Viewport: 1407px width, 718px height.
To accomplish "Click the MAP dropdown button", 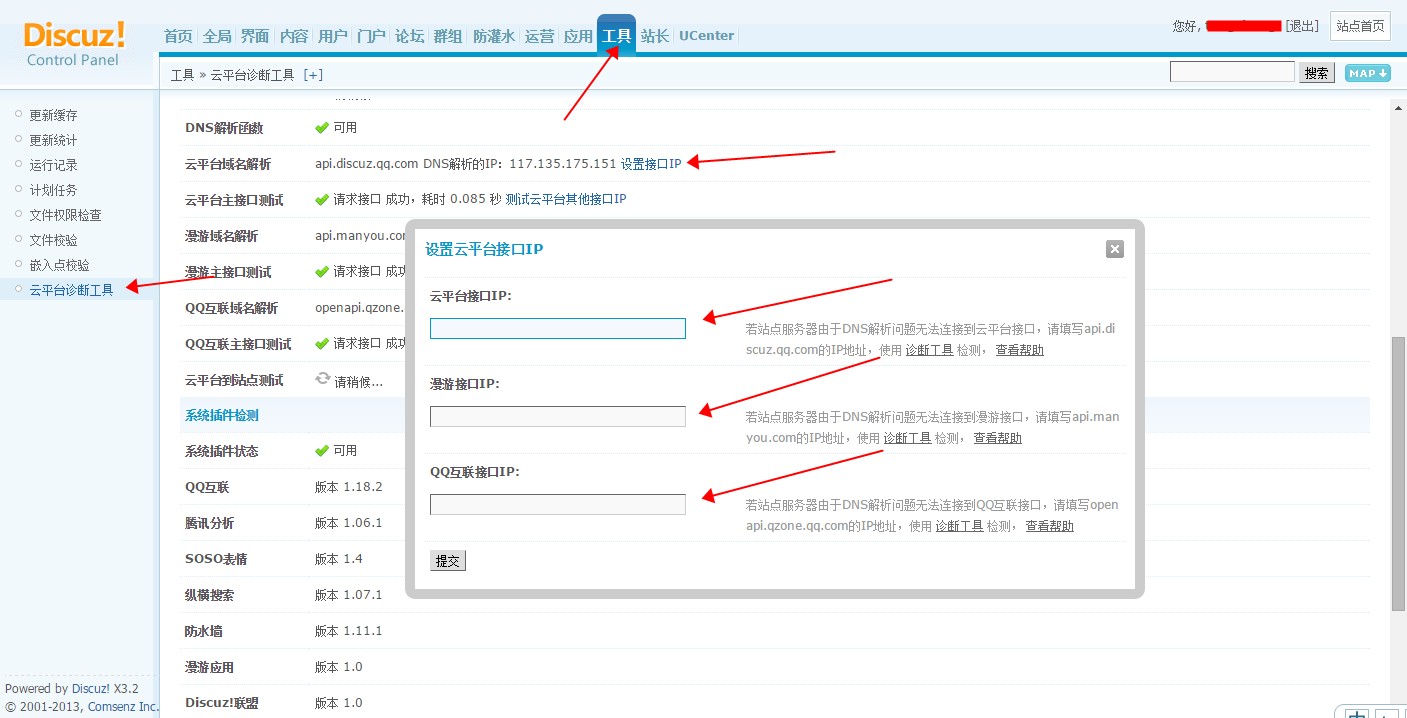I will point(1367,73).
